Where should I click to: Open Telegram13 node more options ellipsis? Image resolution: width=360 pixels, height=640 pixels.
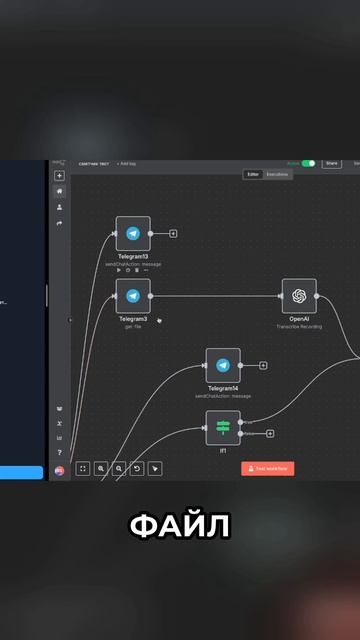[x=146, y=270]
